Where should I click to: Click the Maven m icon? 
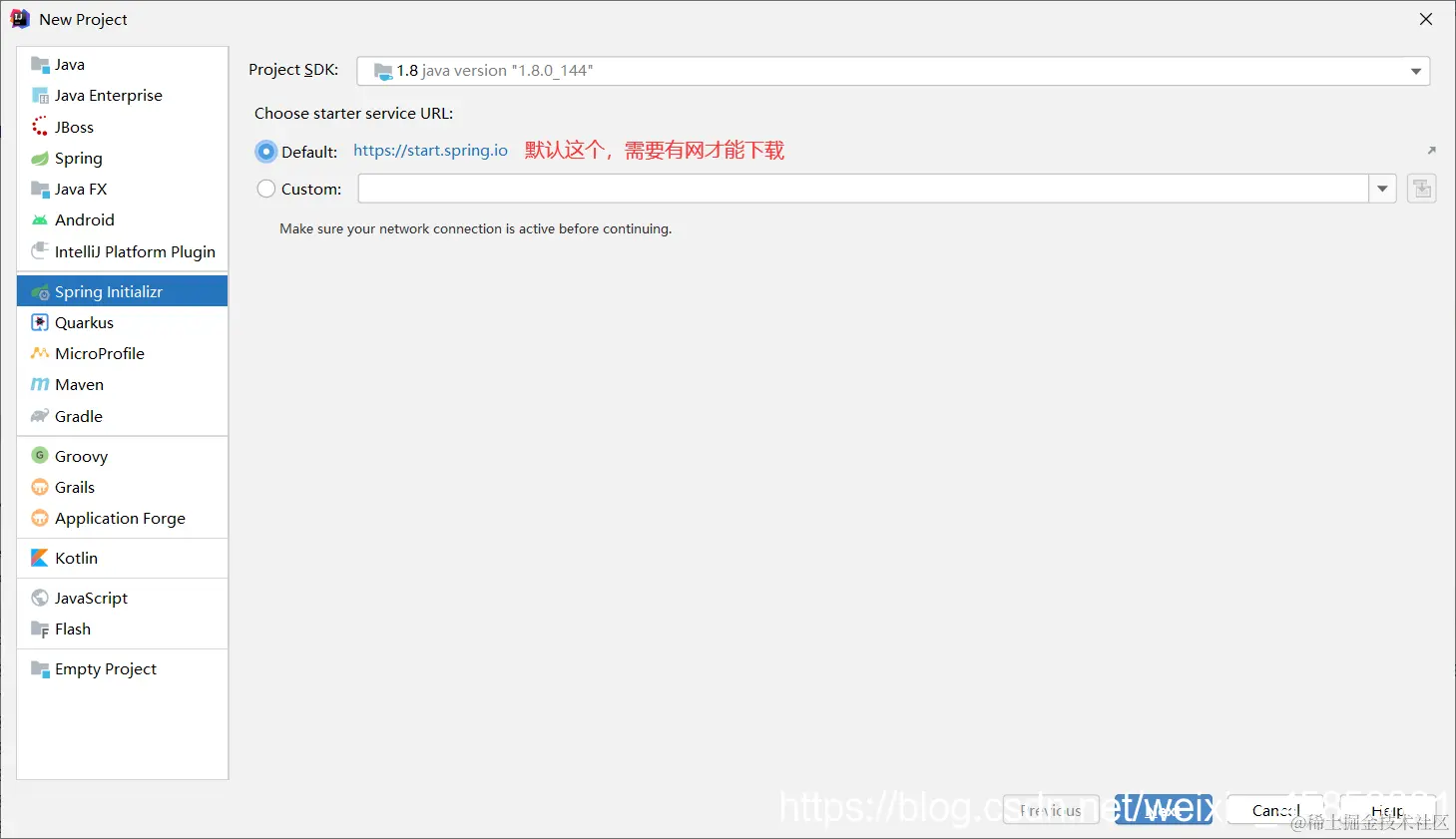pyautogui.click(x=40, y=385)
